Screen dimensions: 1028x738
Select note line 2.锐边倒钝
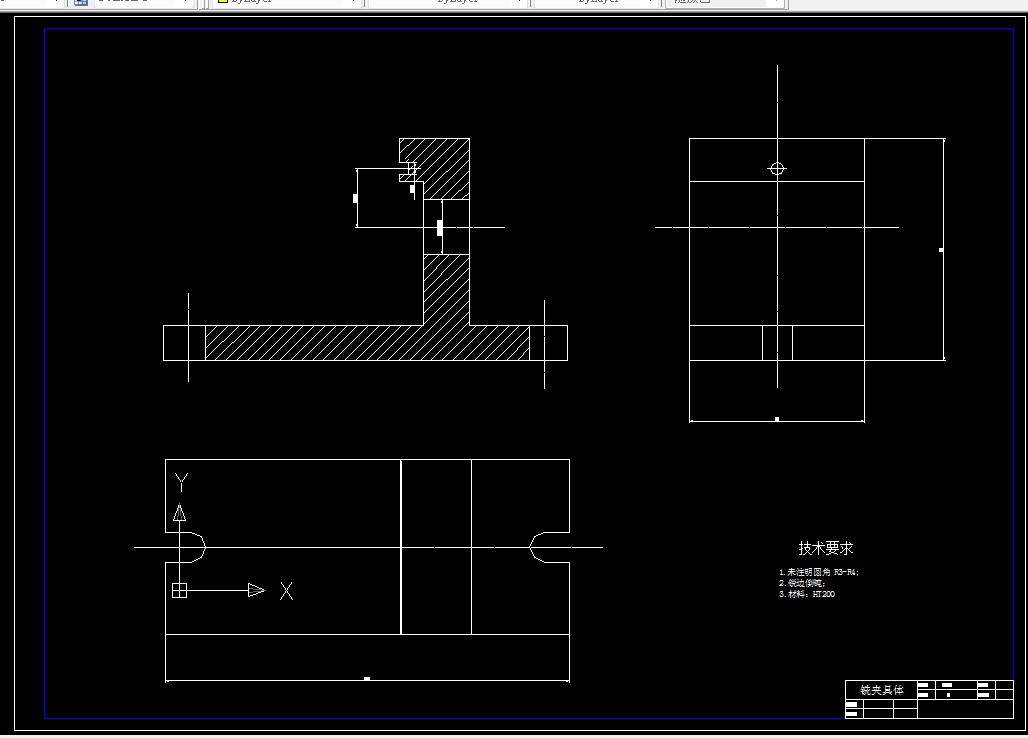coord(802,583)
